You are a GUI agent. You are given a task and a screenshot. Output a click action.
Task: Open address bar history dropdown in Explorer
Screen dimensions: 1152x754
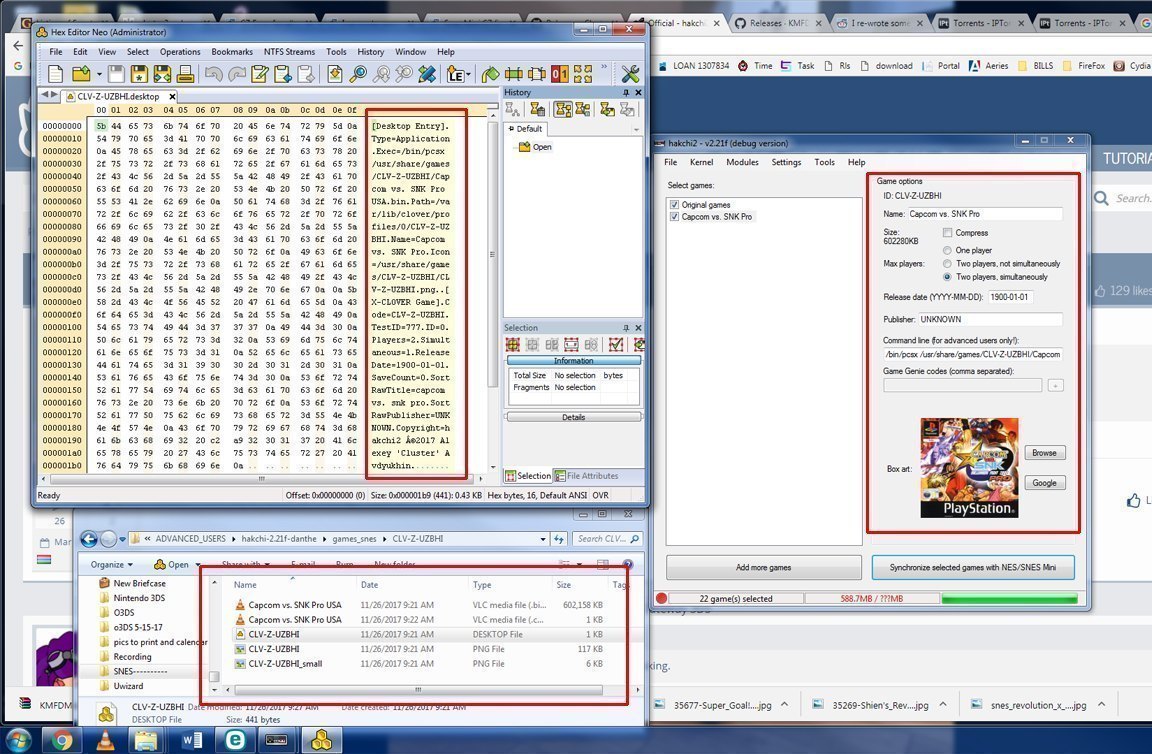tap(543, 539)
